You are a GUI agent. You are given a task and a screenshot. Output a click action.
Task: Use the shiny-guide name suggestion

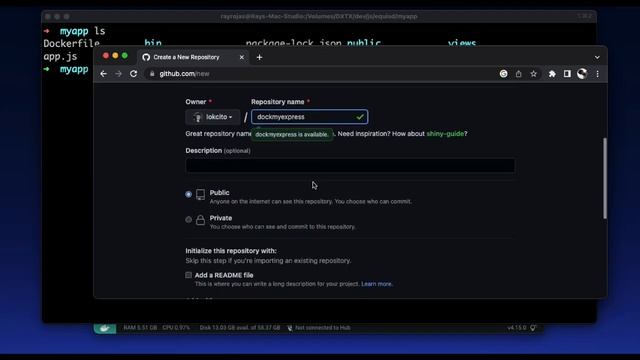(445, 133)
